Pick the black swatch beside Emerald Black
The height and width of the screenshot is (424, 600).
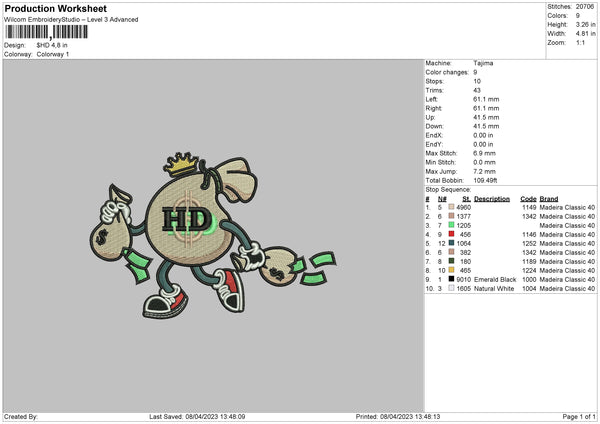[452, 279]
